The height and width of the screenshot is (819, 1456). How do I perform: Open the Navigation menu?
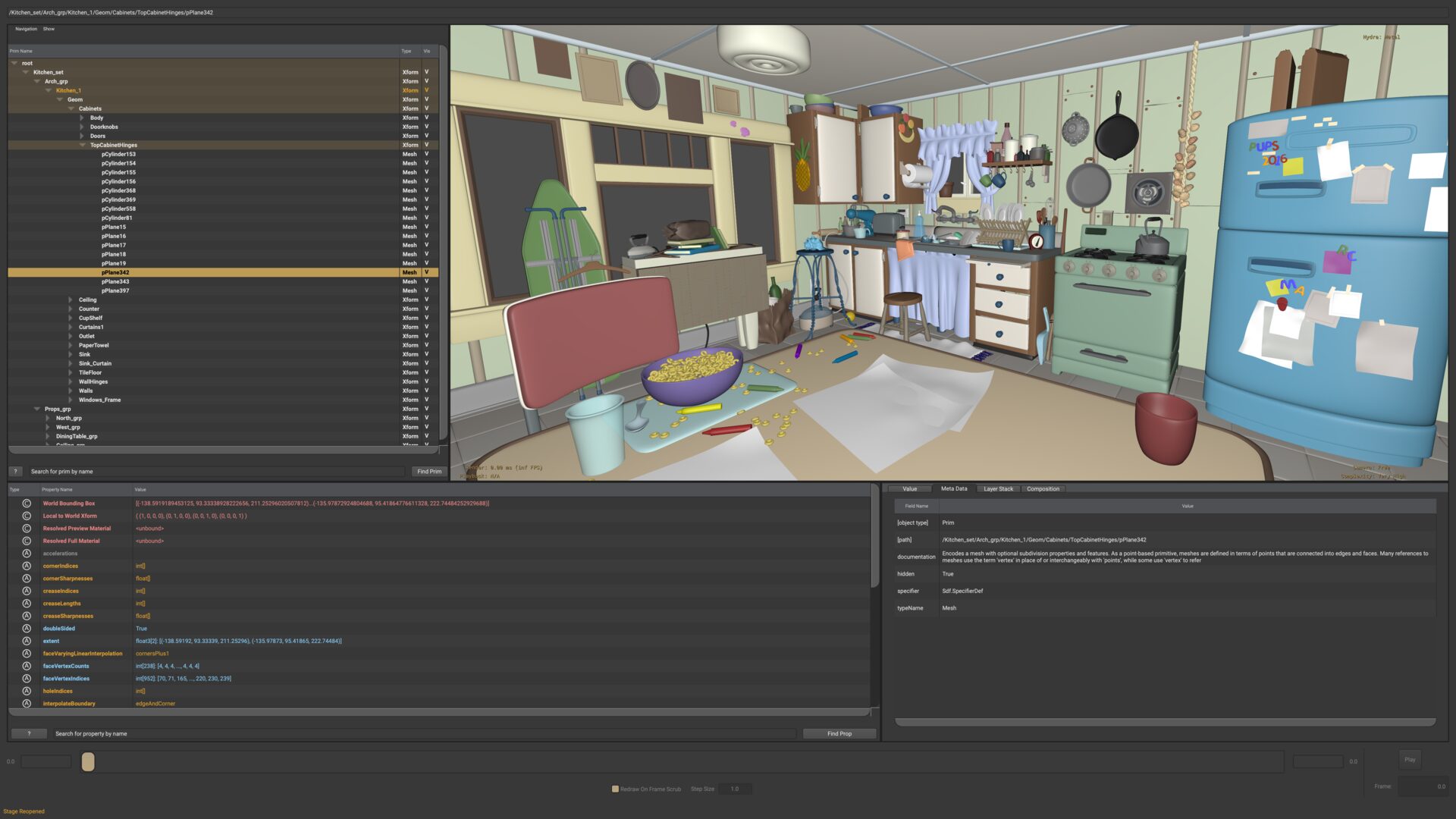pyautogui.click(x=26, y=29)
